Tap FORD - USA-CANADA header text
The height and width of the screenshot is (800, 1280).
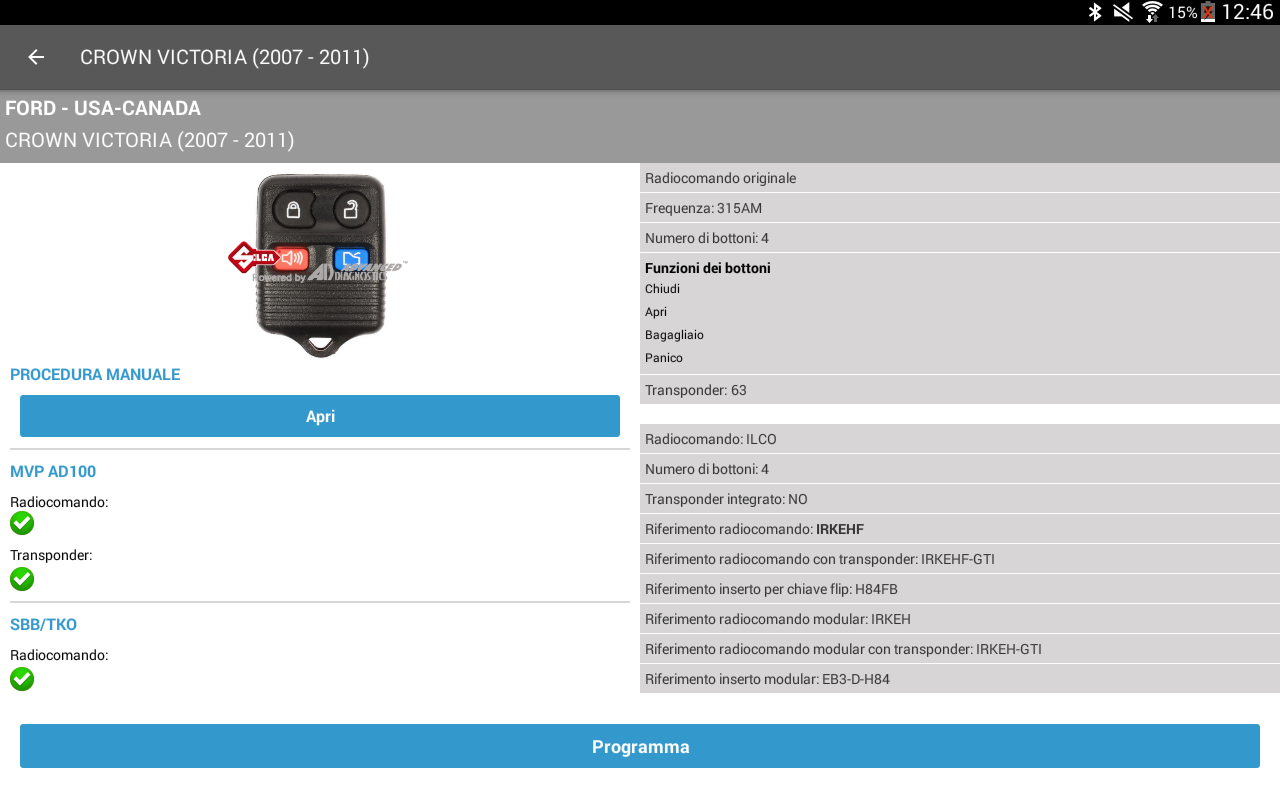coord(103,108)
